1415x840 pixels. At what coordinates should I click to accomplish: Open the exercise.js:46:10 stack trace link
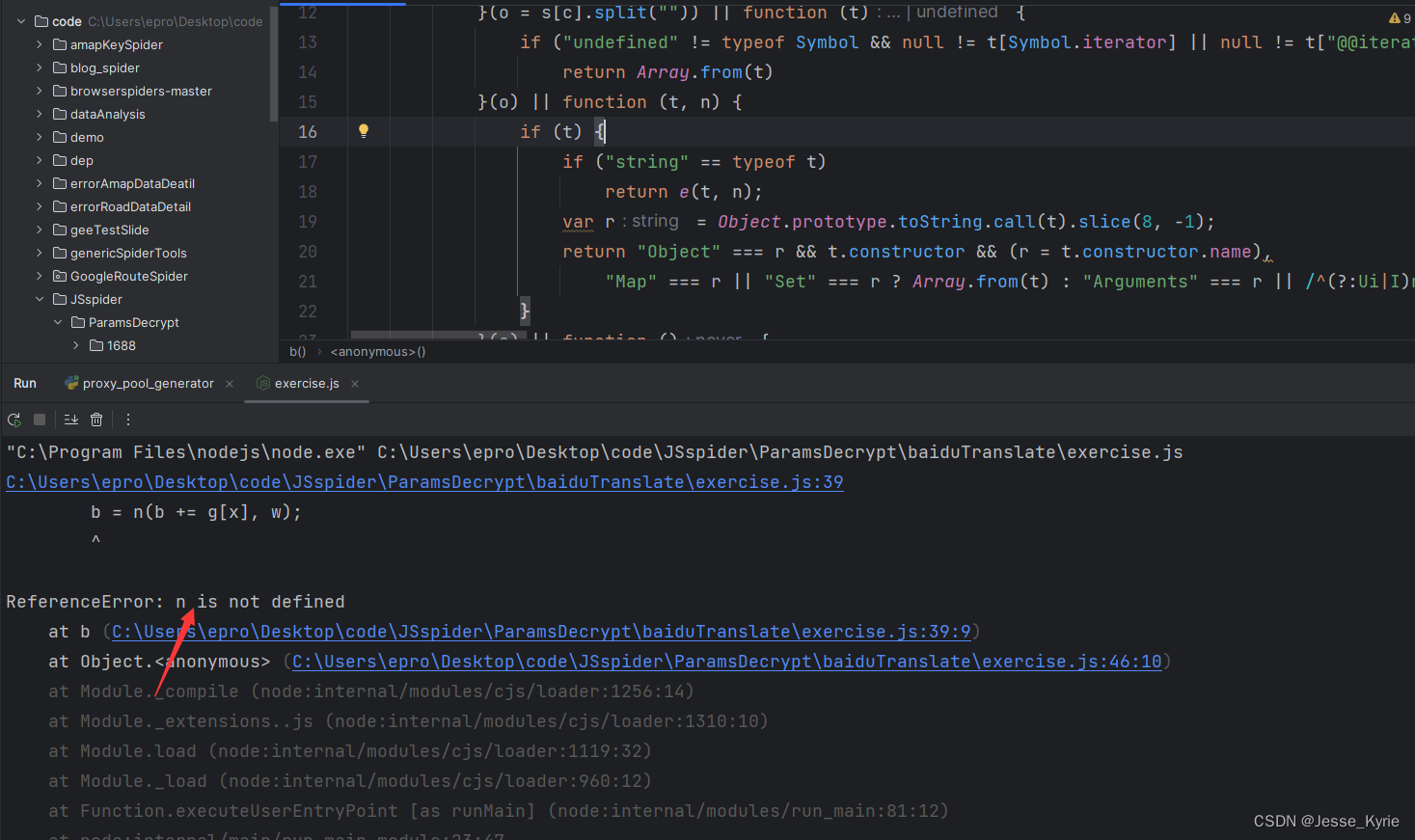pyautogui.click(x=726, y=662)
